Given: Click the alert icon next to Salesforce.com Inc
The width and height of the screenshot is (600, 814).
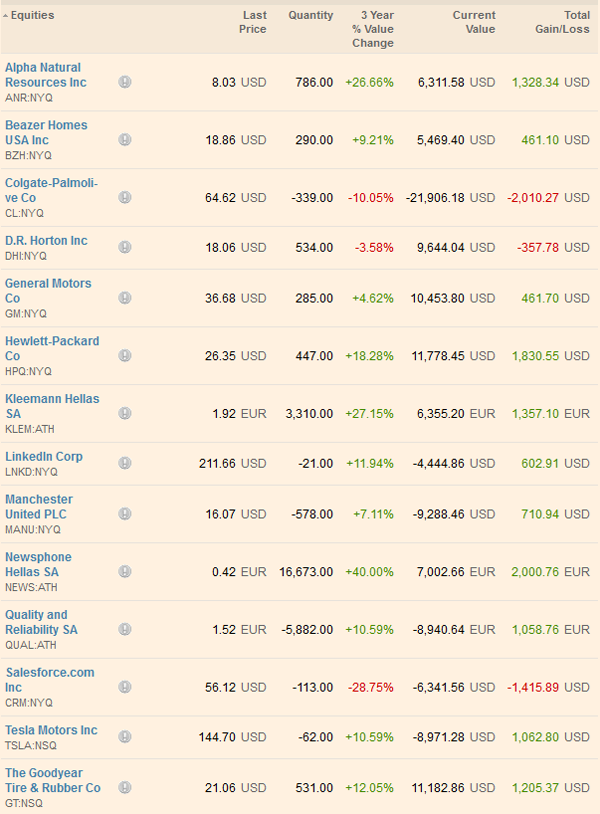Looking at the screenshot, I should (x=125, y=687).
